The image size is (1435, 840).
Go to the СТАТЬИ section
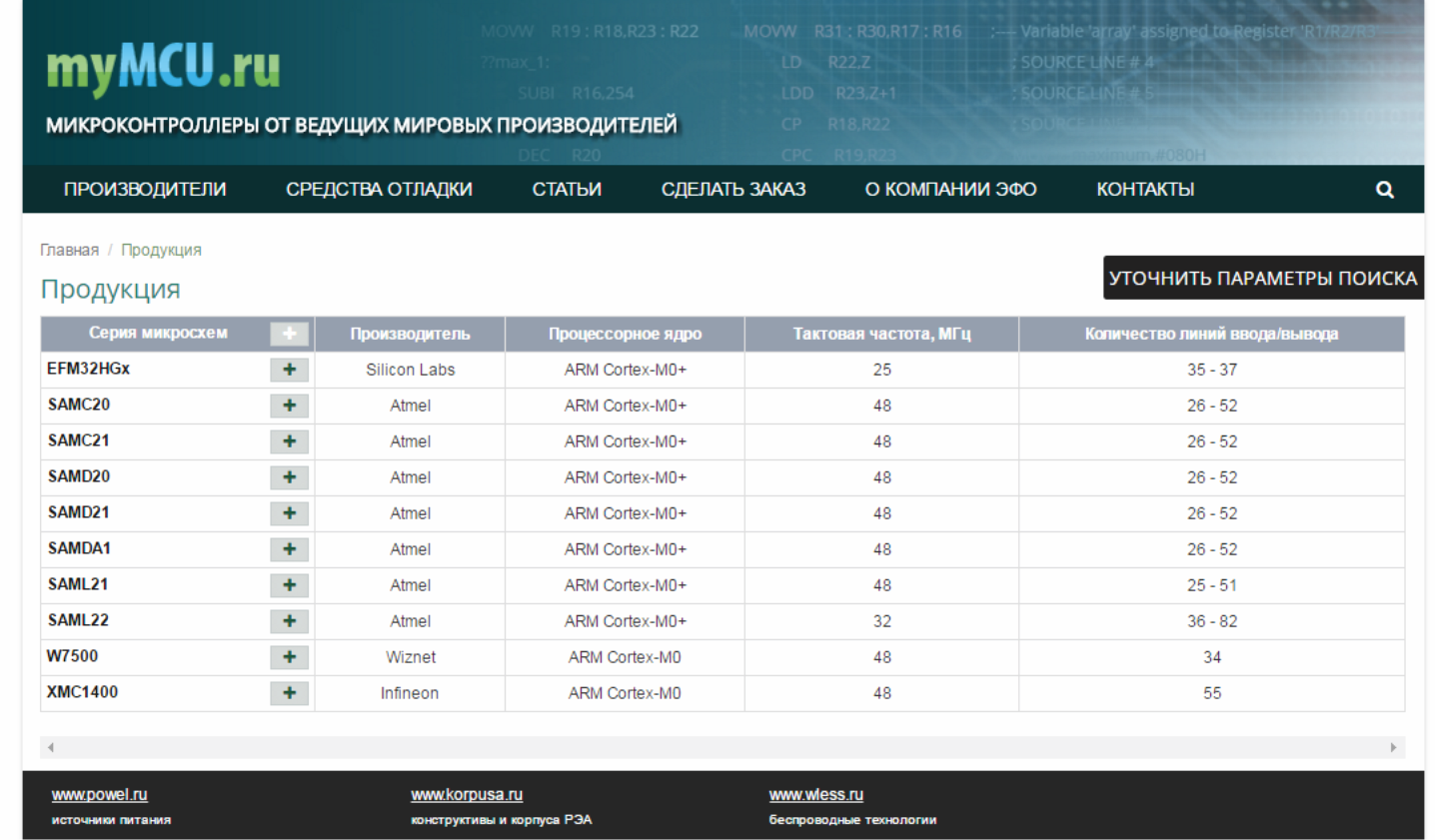[x=567, y=190]
